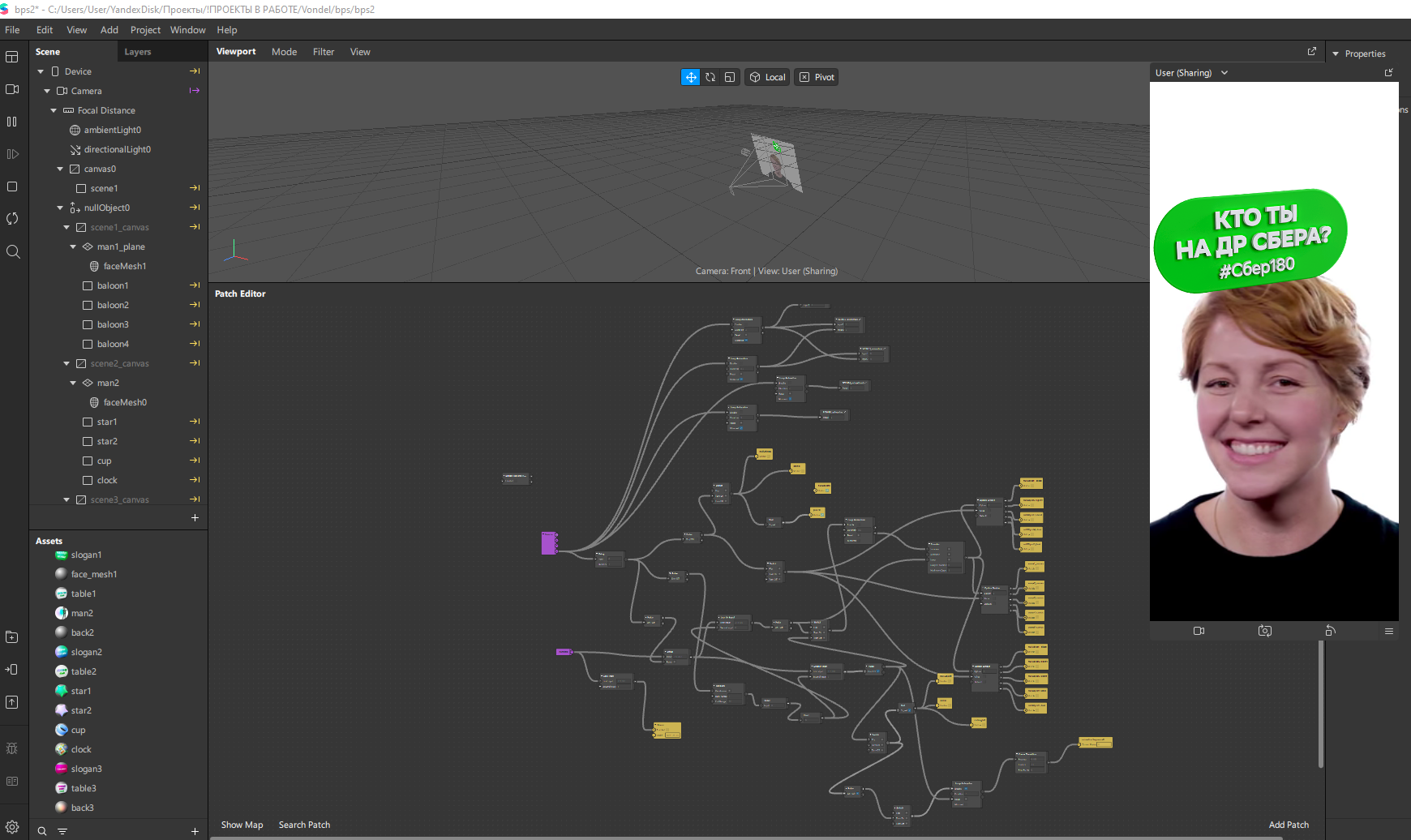
Task: Click the screenshot capture icon under simulator
Action: click(x=1264, y=631)
